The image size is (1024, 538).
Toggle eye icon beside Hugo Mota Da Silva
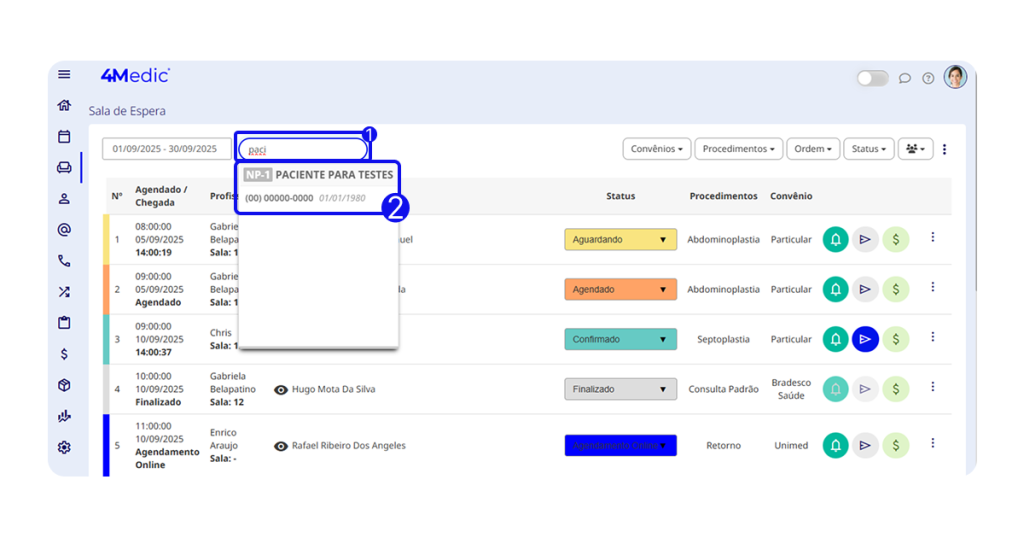tap(281, 390)
